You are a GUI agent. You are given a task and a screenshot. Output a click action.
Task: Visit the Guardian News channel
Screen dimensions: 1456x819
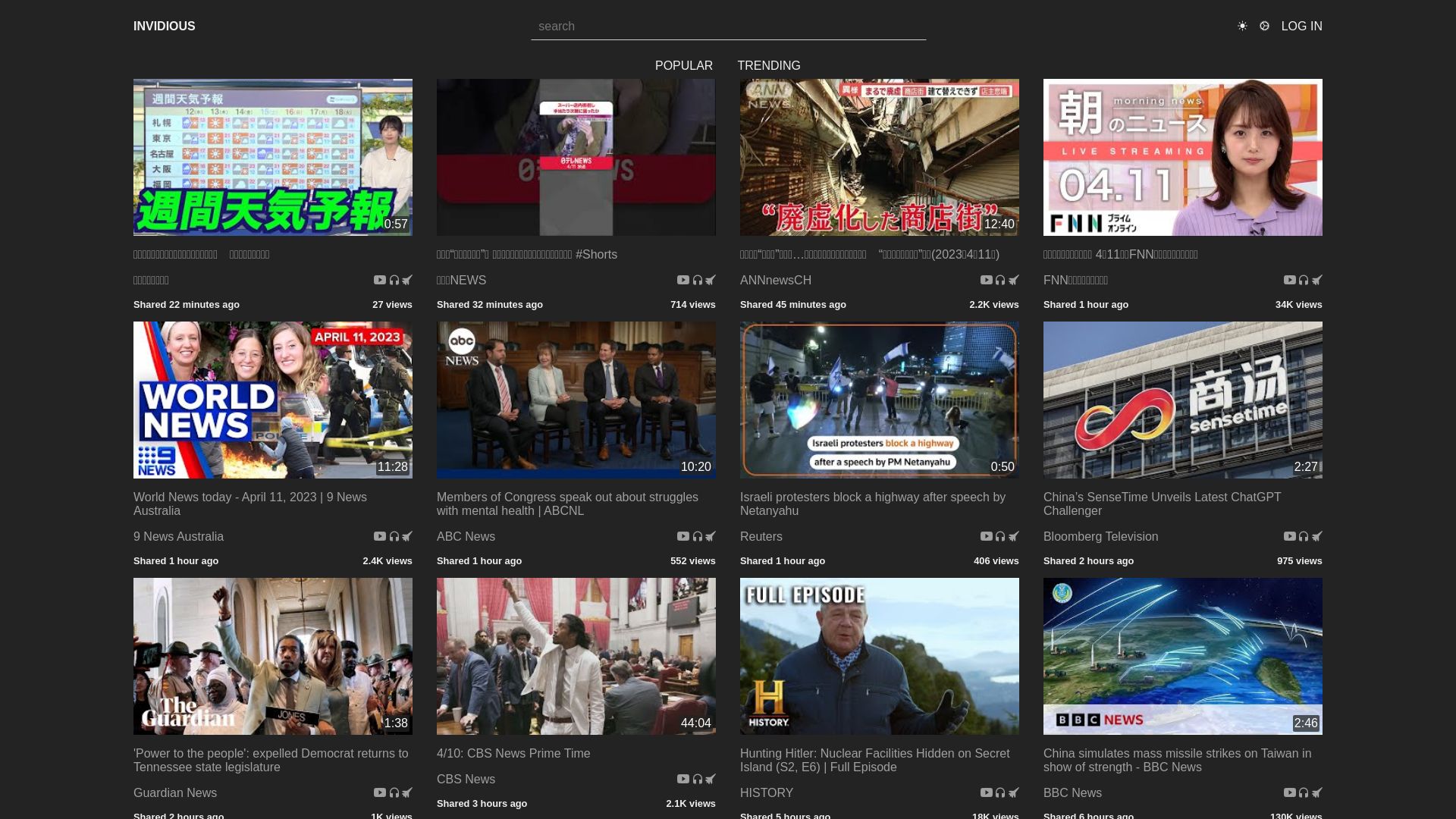(x=175, y=793)
